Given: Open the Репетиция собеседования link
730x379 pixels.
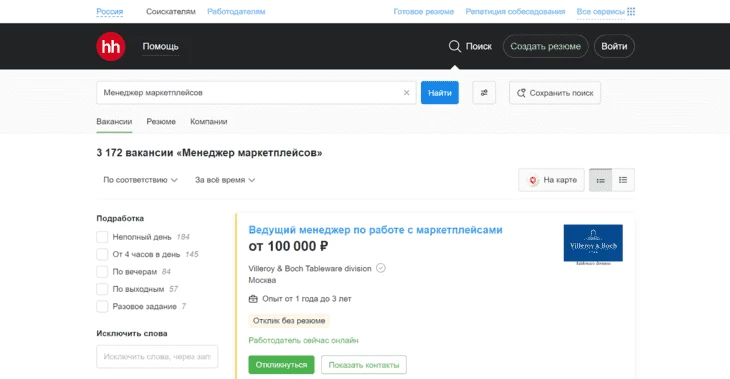Looking at the screenshot, I should click(515, 12).
